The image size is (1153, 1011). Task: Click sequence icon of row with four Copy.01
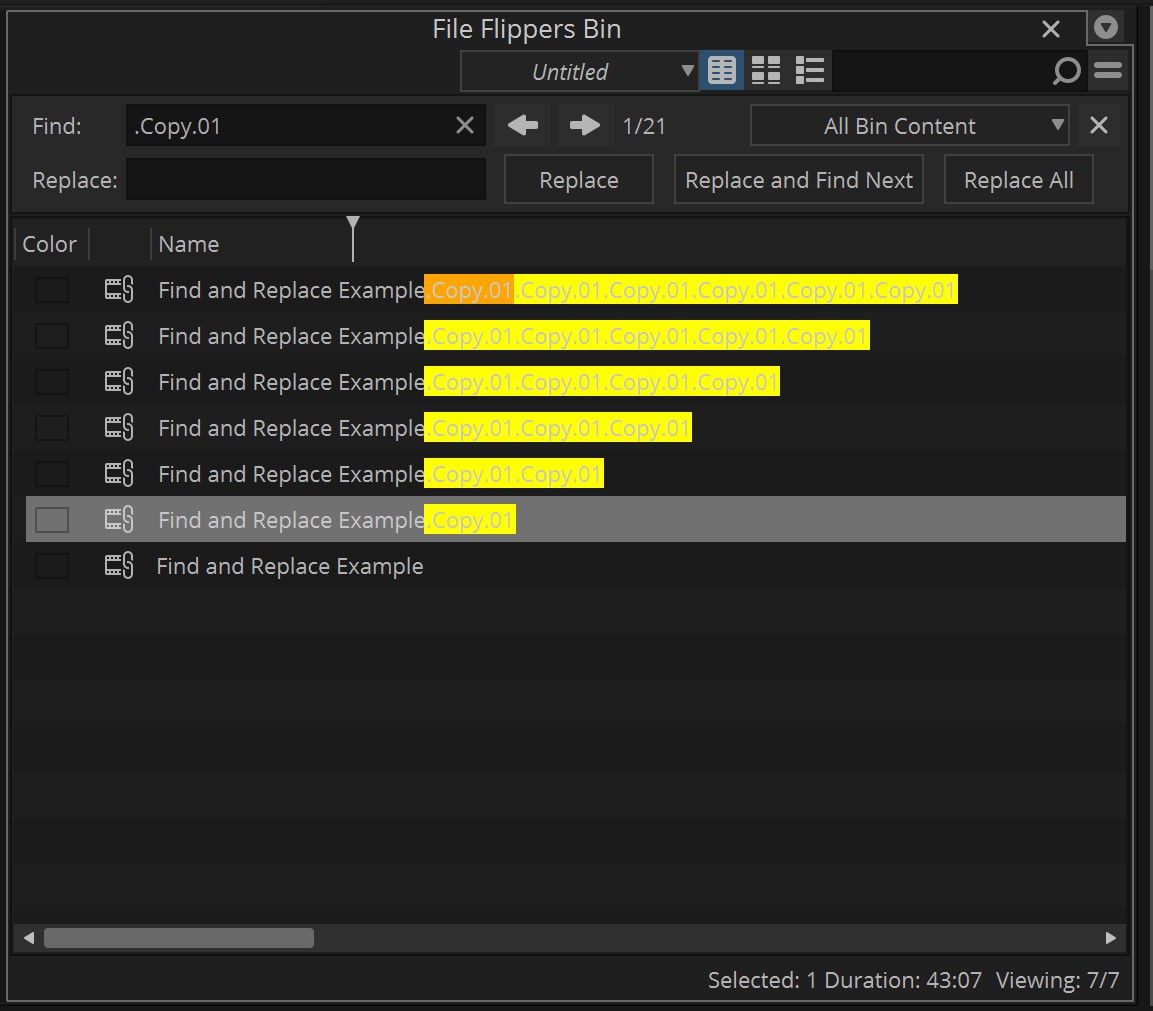[x=118, y=382]
